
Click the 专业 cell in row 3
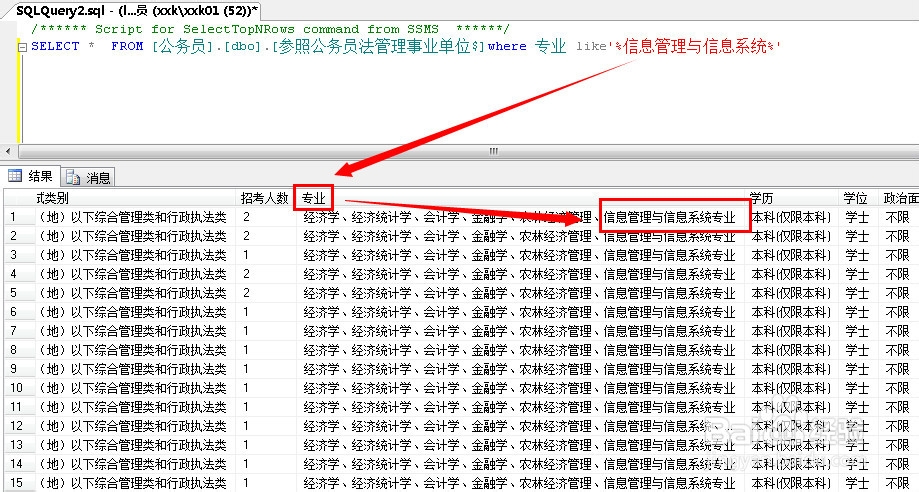520,255
